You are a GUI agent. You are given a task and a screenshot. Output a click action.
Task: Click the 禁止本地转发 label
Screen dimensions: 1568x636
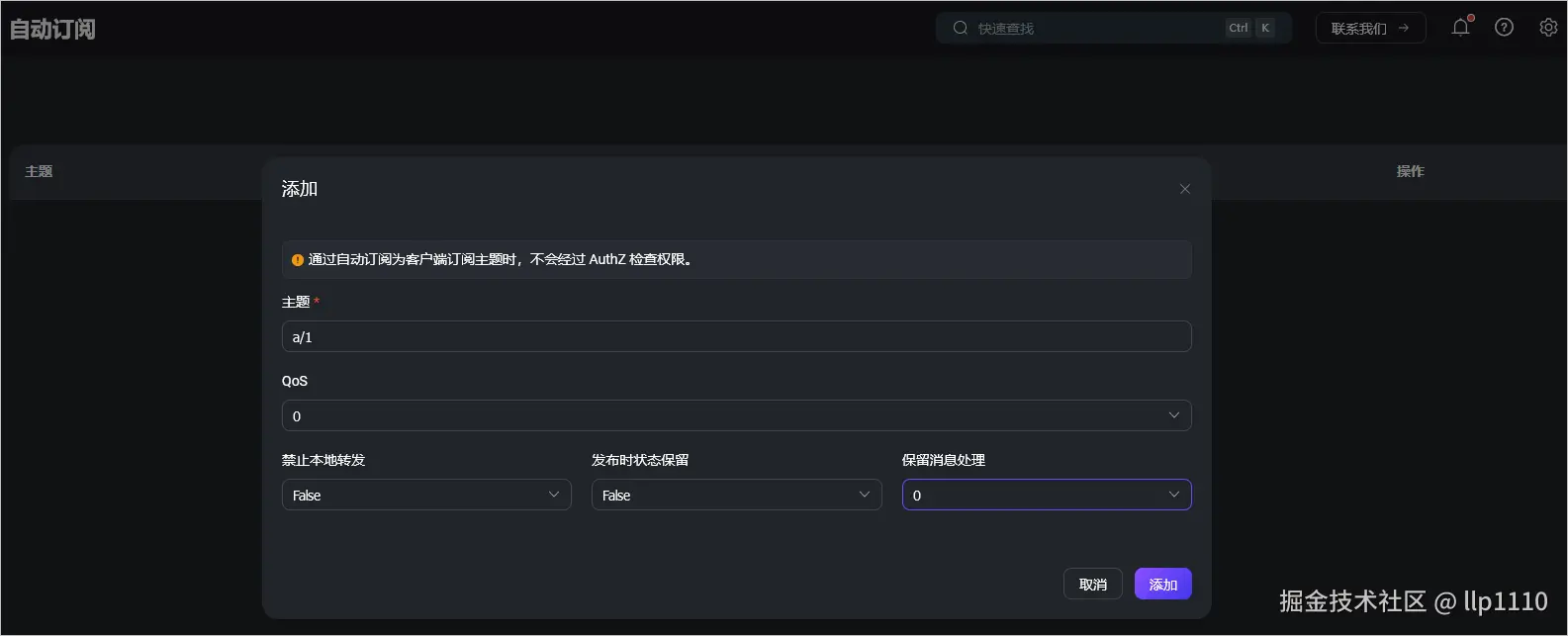click(x=323, y=460)
